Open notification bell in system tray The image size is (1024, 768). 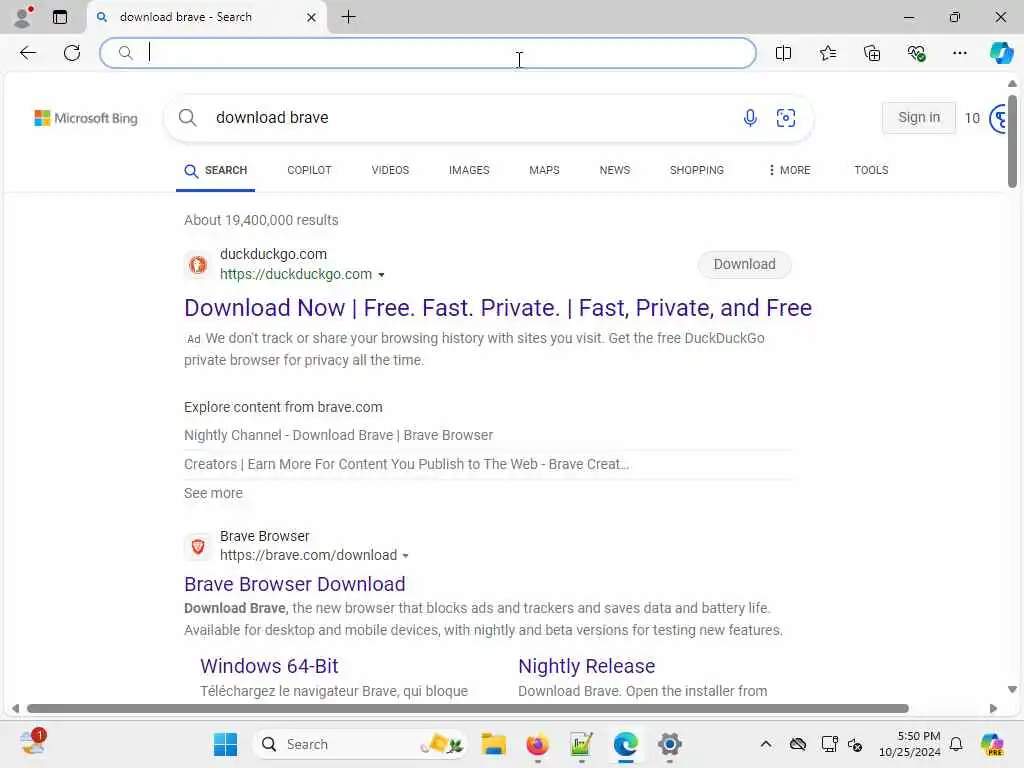956,744
